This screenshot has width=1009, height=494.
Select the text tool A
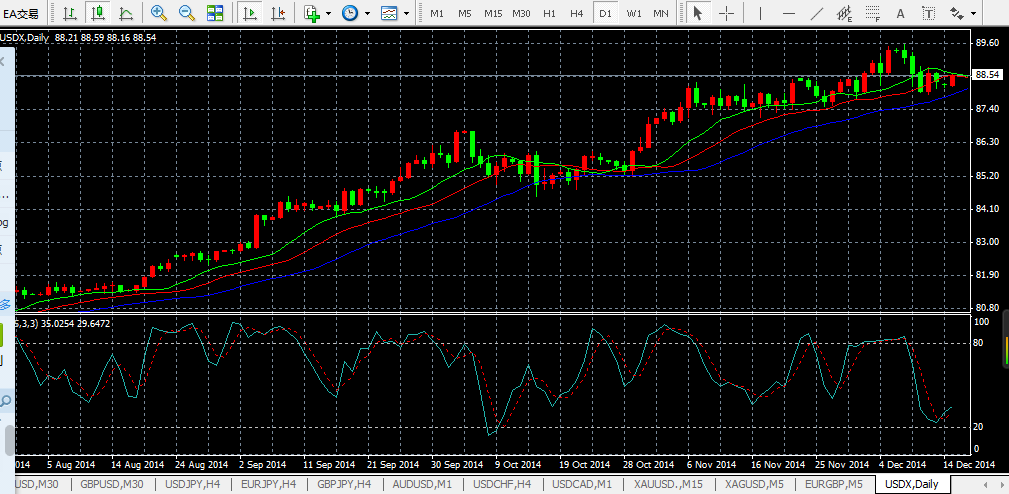(900, 13)
